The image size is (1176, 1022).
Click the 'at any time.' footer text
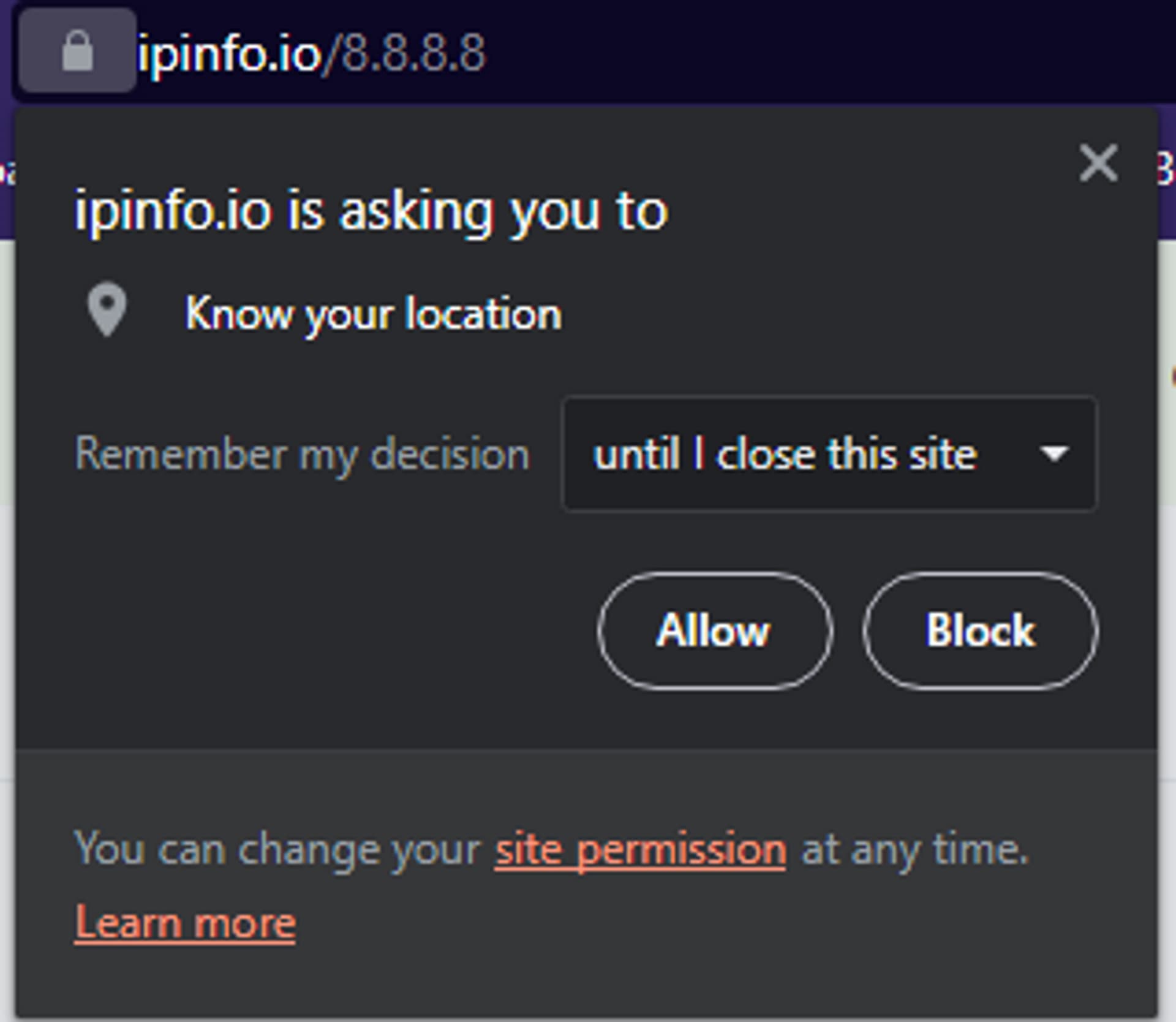pos(915,850)
